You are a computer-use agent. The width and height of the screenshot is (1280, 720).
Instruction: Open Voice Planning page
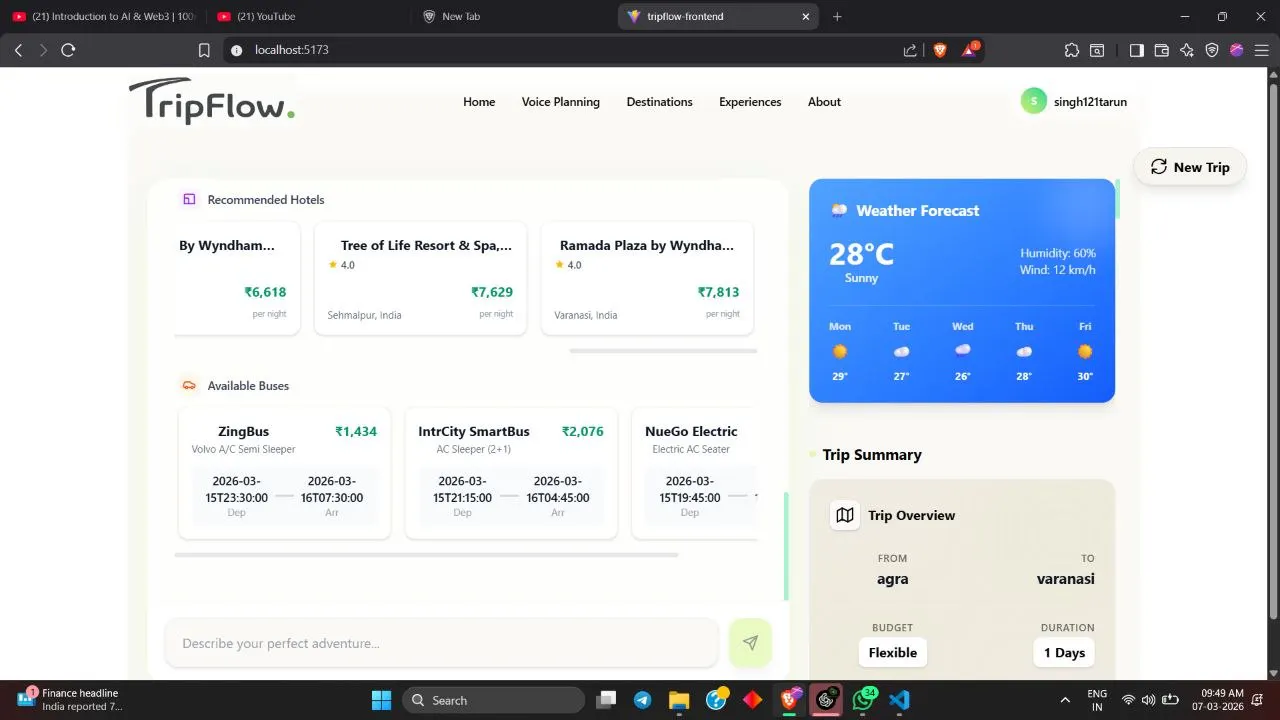coord(560,102)
